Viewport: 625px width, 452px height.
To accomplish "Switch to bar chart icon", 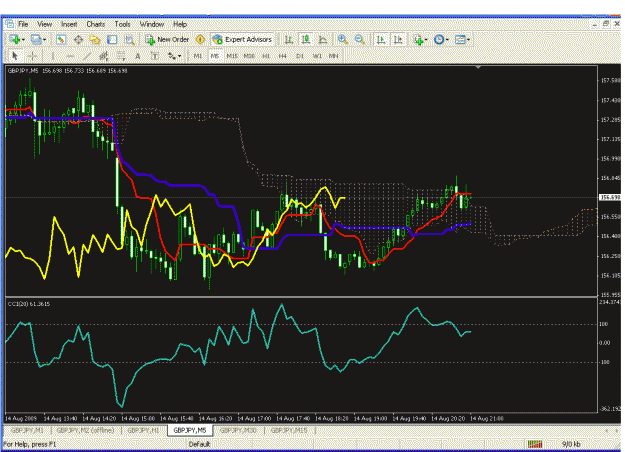I will (x=289, y=39).
